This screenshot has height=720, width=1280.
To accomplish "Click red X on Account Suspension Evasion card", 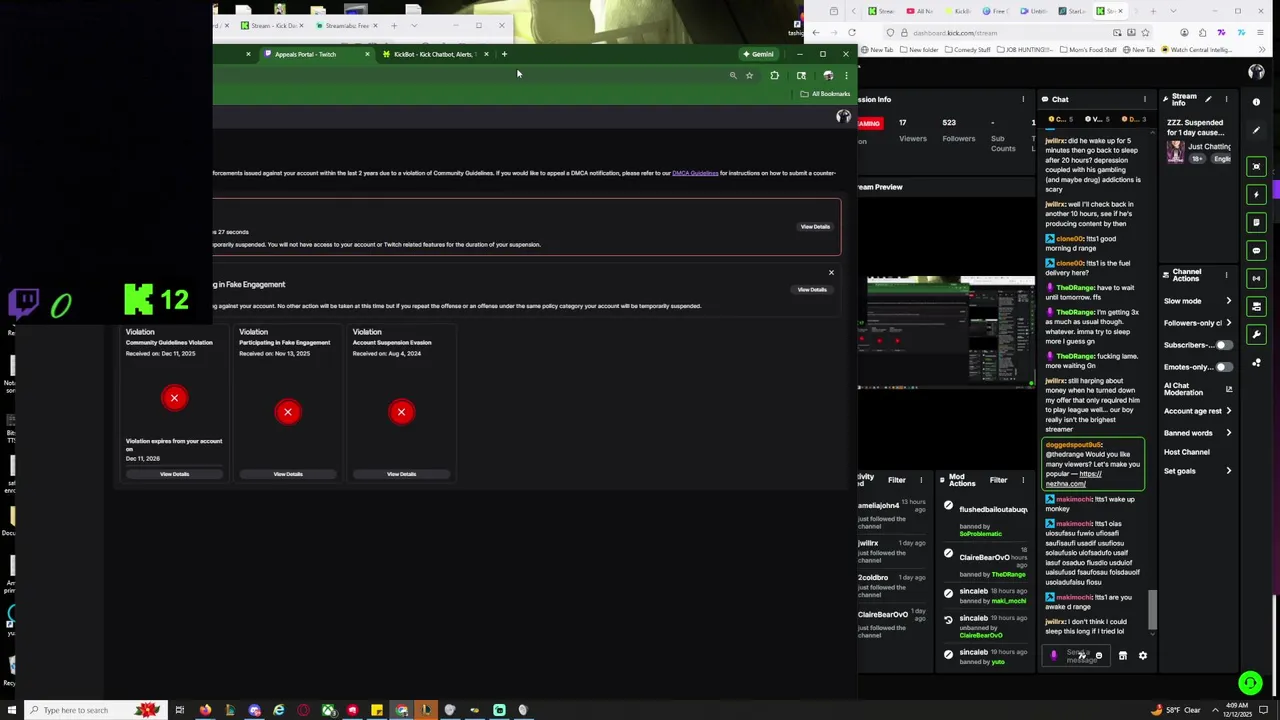I will (x=401, y=412).
